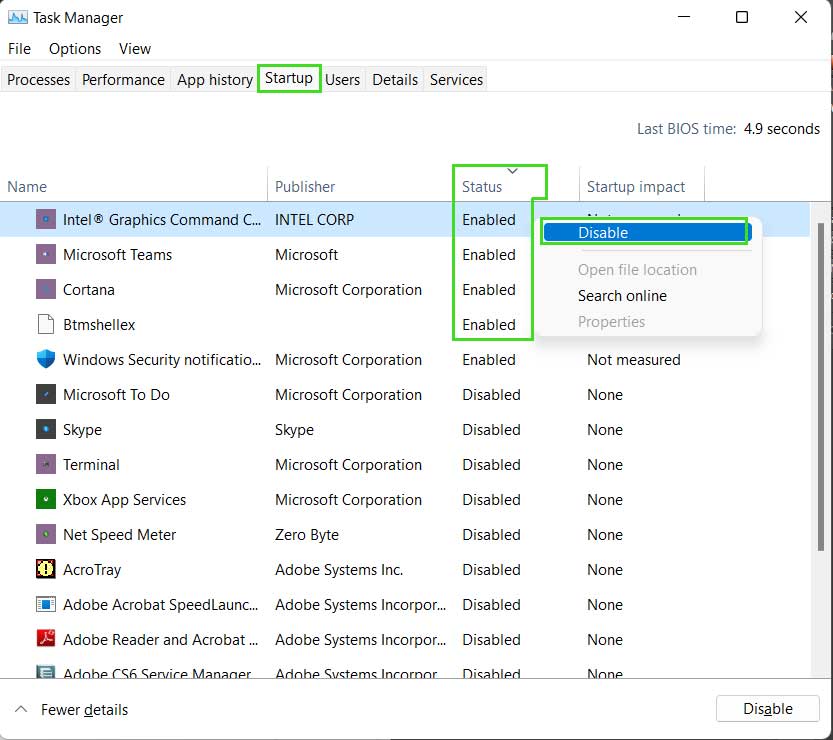
Task: Select the Microsoft Teams row name
Action: tap(117, 255)
